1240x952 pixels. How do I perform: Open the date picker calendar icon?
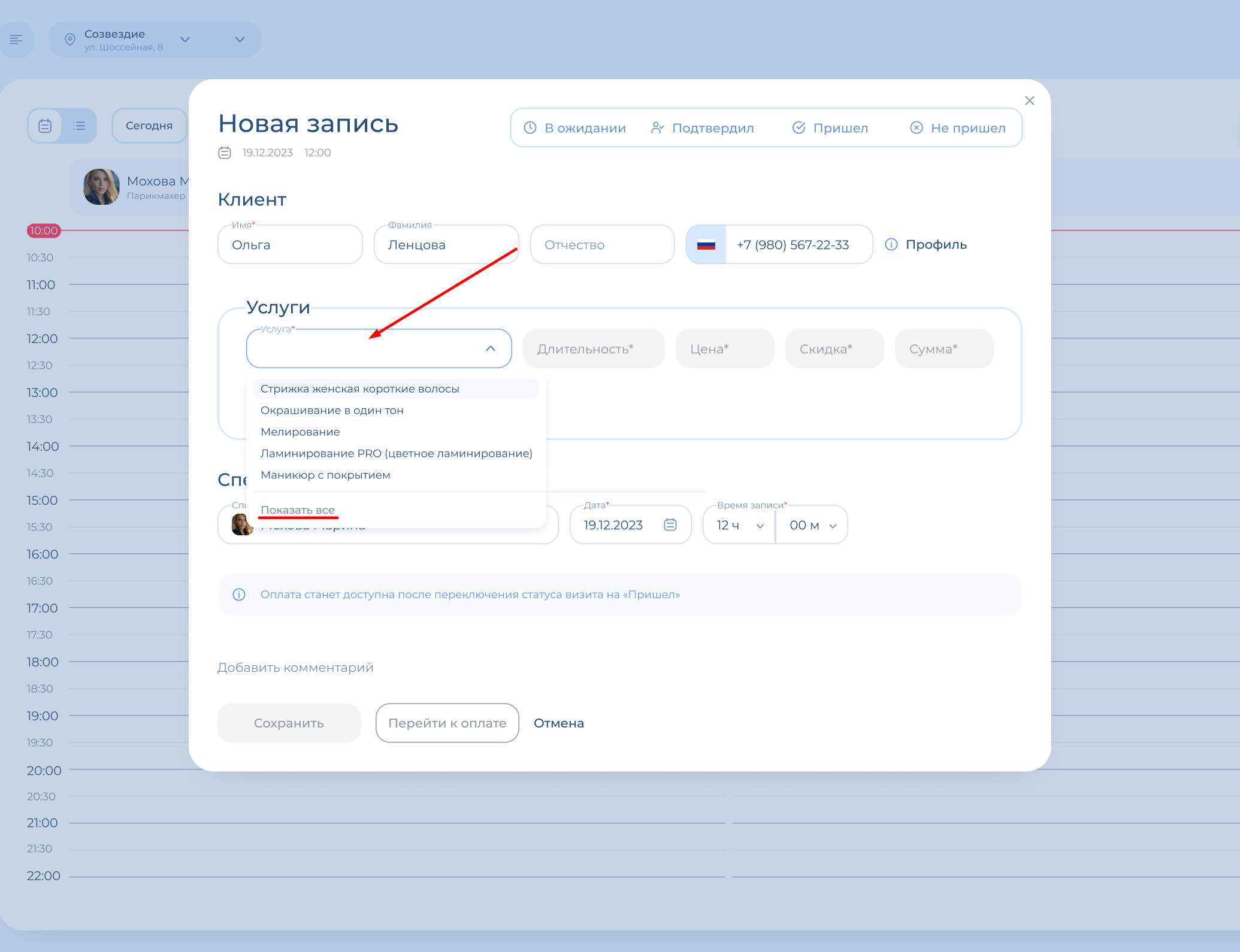670,524
